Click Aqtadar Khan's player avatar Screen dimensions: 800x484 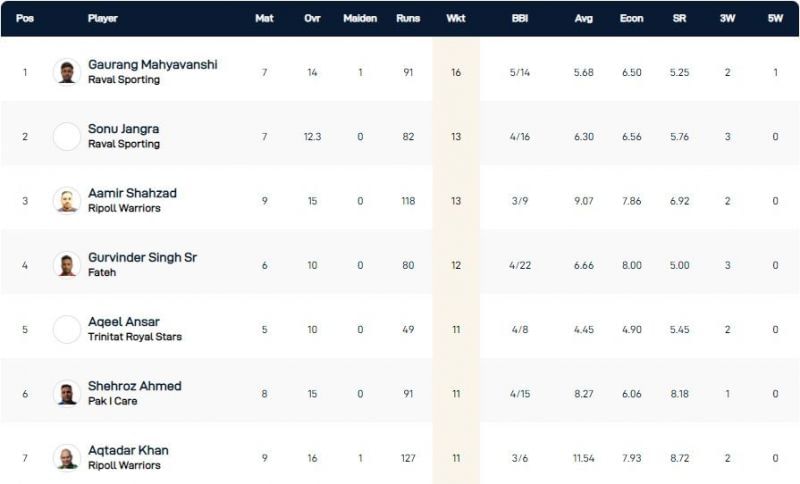click(67, 457)
